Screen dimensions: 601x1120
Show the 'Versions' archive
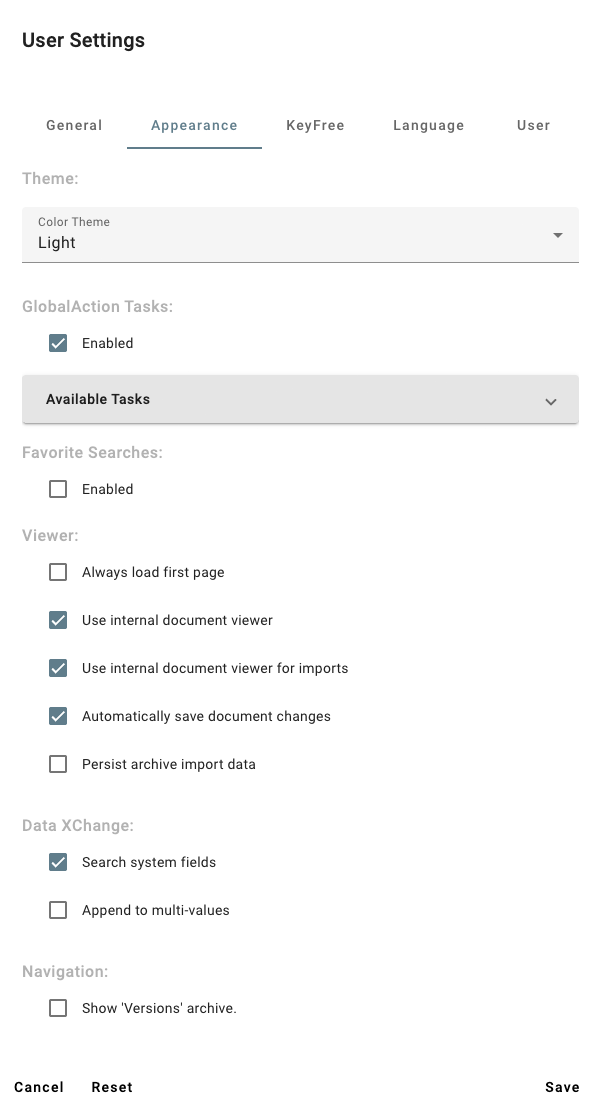click(x=58, y=1008)
